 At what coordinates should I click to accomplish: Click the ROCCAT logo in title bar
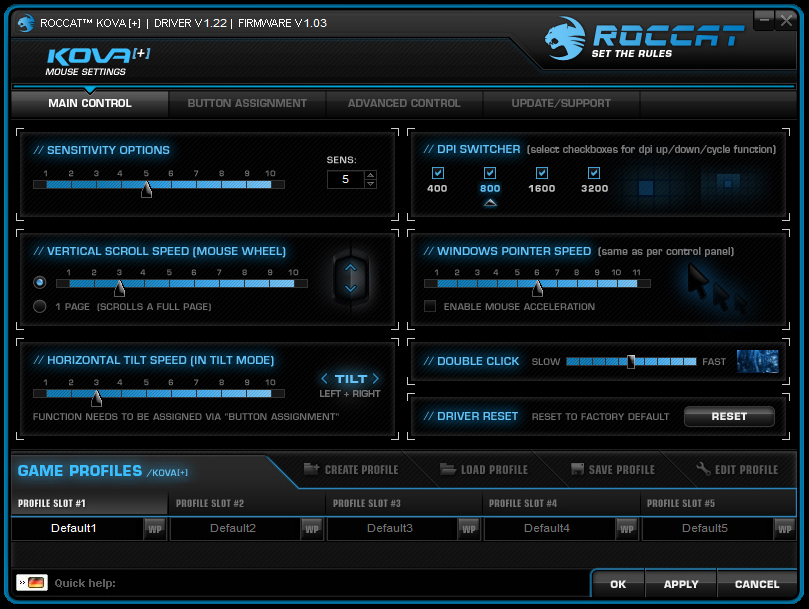(x=25, y=23)
